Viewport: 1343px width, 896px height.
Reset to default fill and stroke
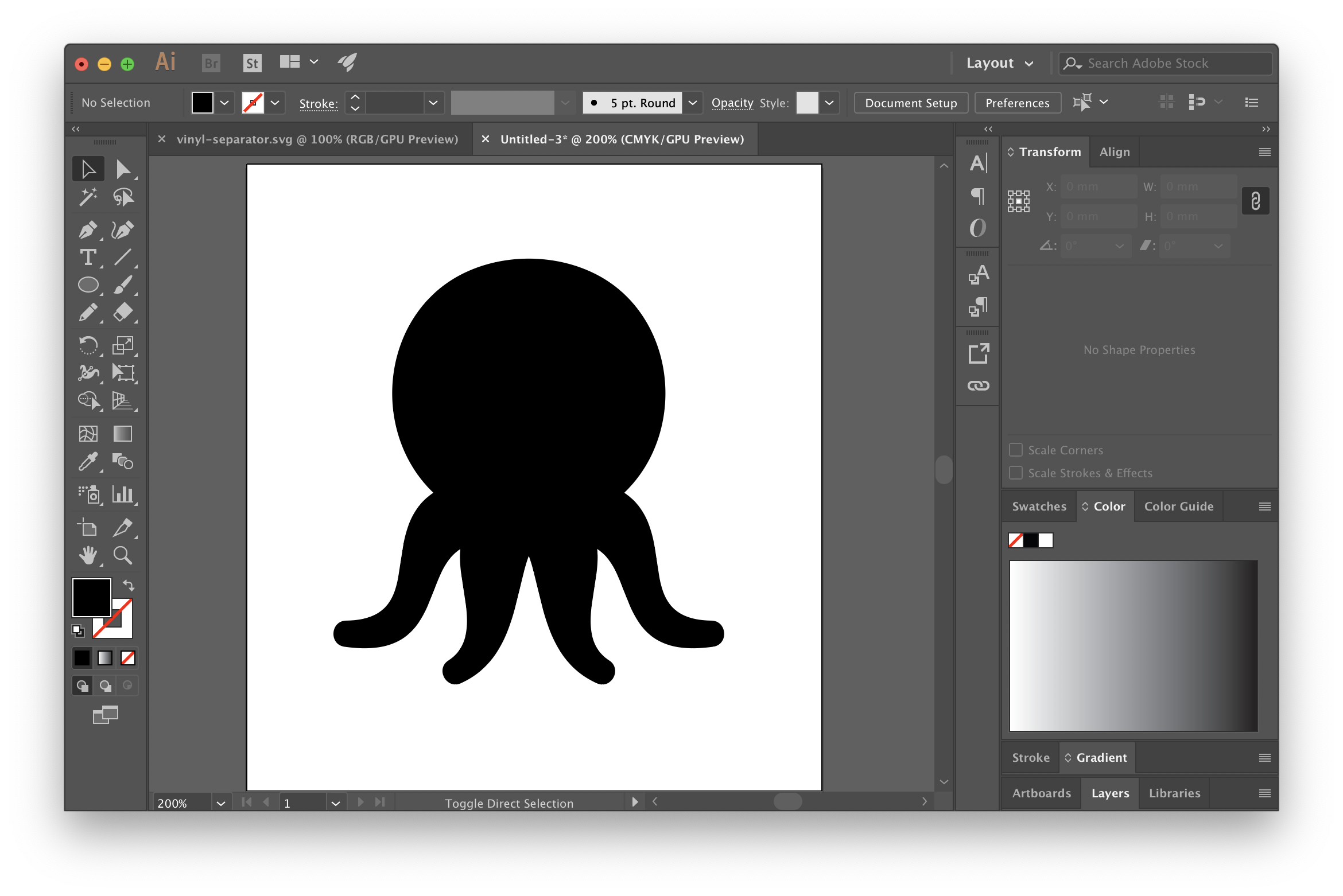pos(78,631)
